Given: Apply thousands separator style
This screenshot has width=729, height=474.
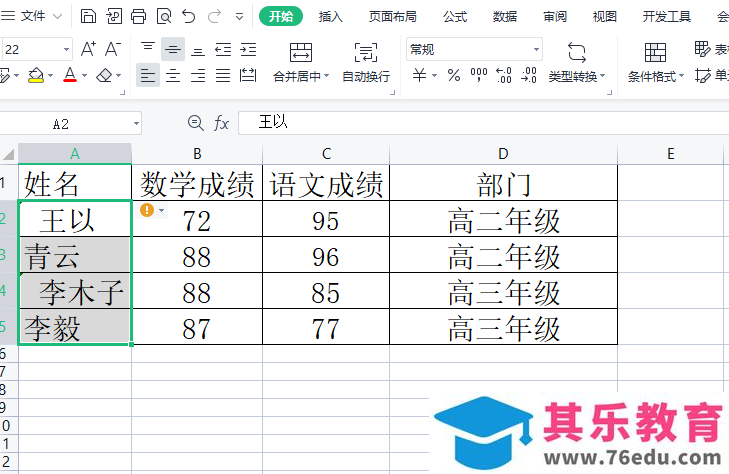Looking at the screenshot, I should [479, 75].
